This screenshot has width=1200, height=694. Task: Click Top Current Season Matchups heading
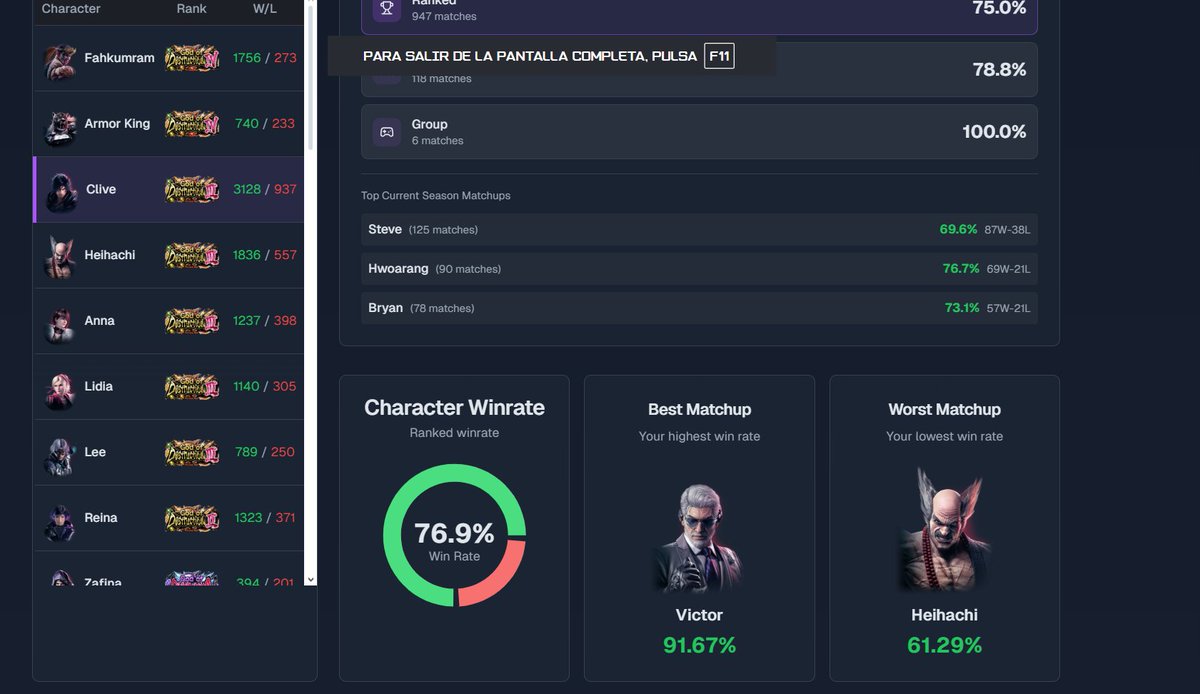[436, 196]
